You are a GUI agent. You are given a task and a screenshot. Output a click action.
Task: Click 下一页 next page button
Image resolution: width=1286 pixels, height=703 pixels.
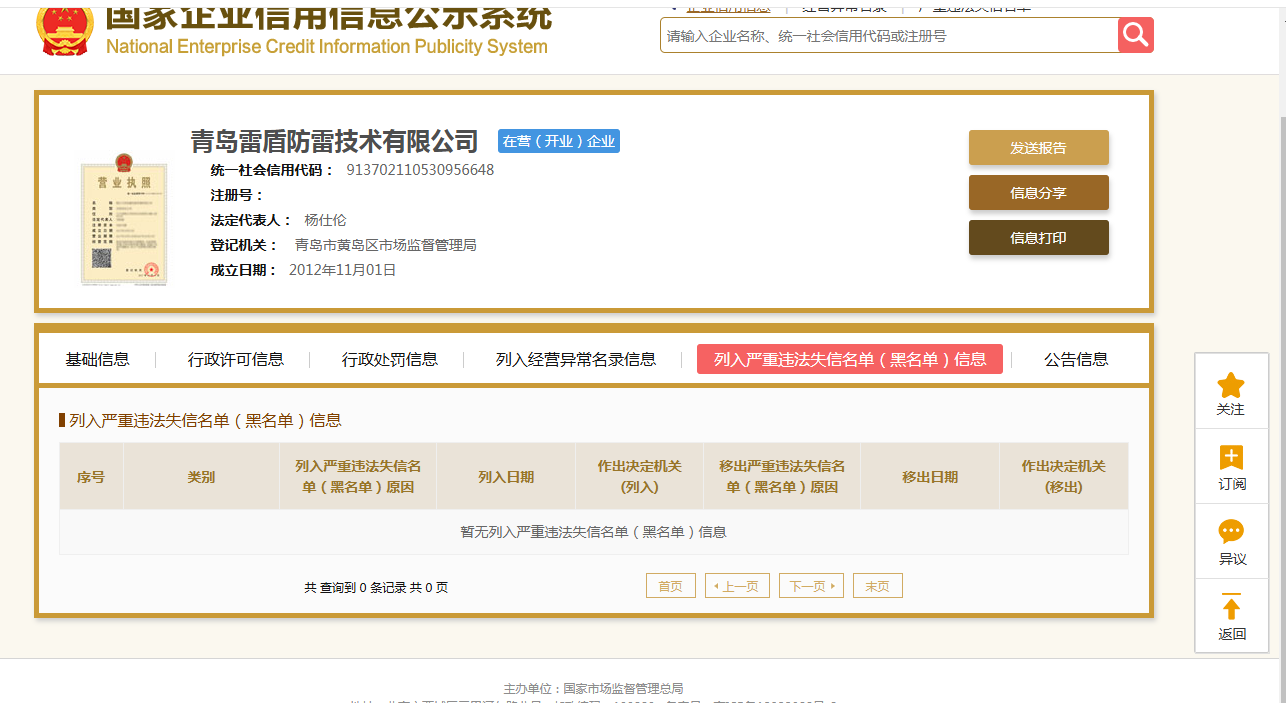[x=810, y=586]
